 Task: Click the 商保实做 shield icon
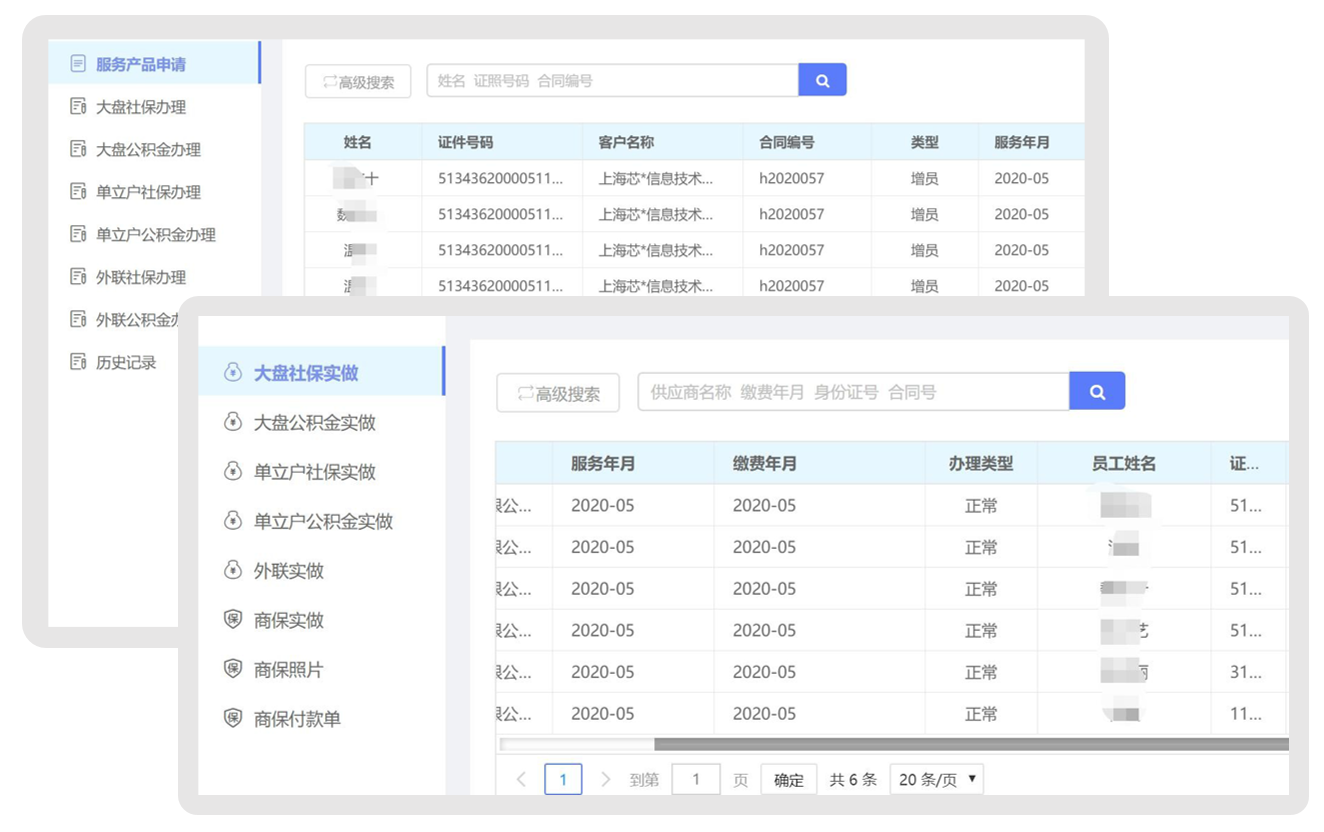pyautogui.click(x=233, y=620)
